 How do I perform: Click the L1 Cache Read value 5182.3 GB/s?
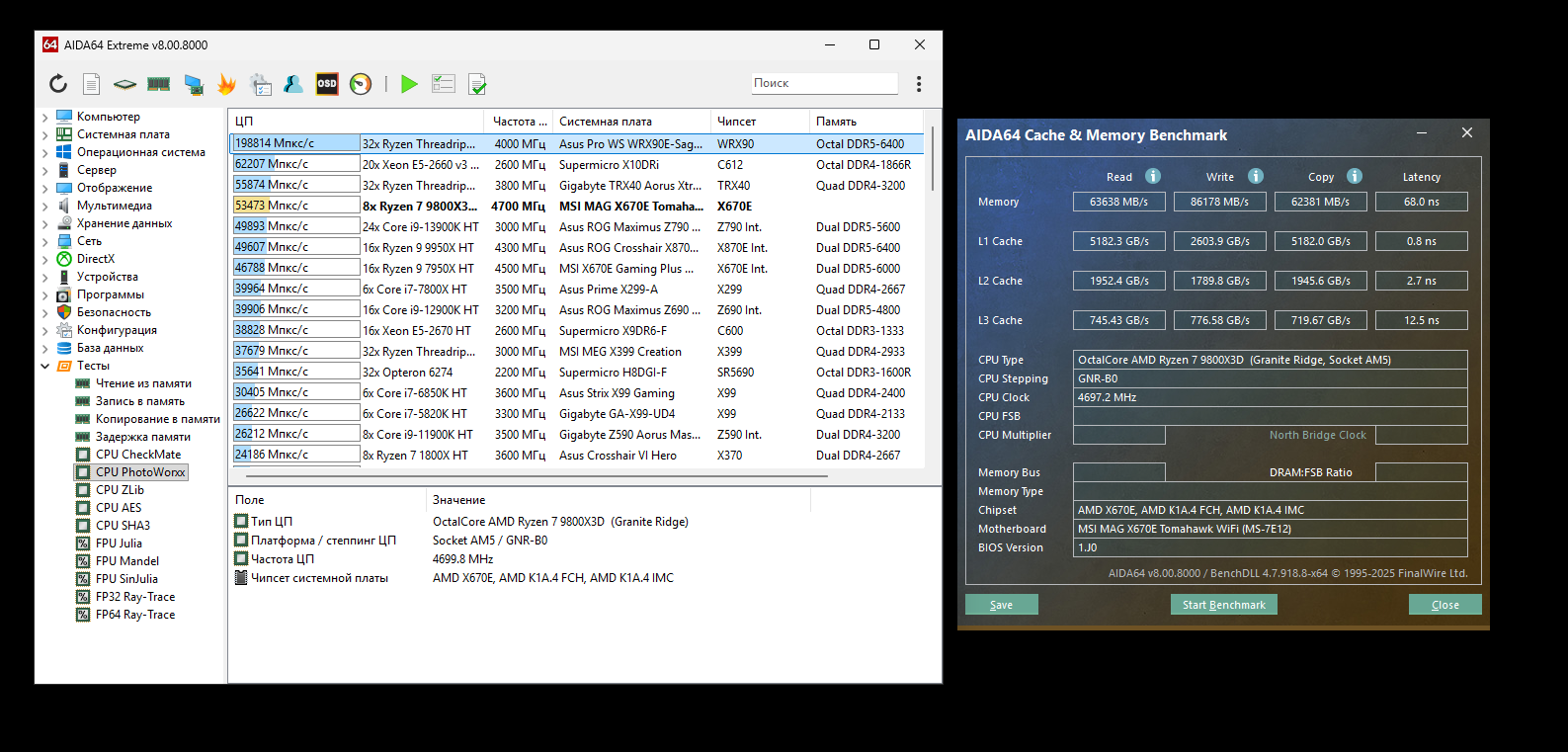pyautogui.click(x=1118, y=241)
